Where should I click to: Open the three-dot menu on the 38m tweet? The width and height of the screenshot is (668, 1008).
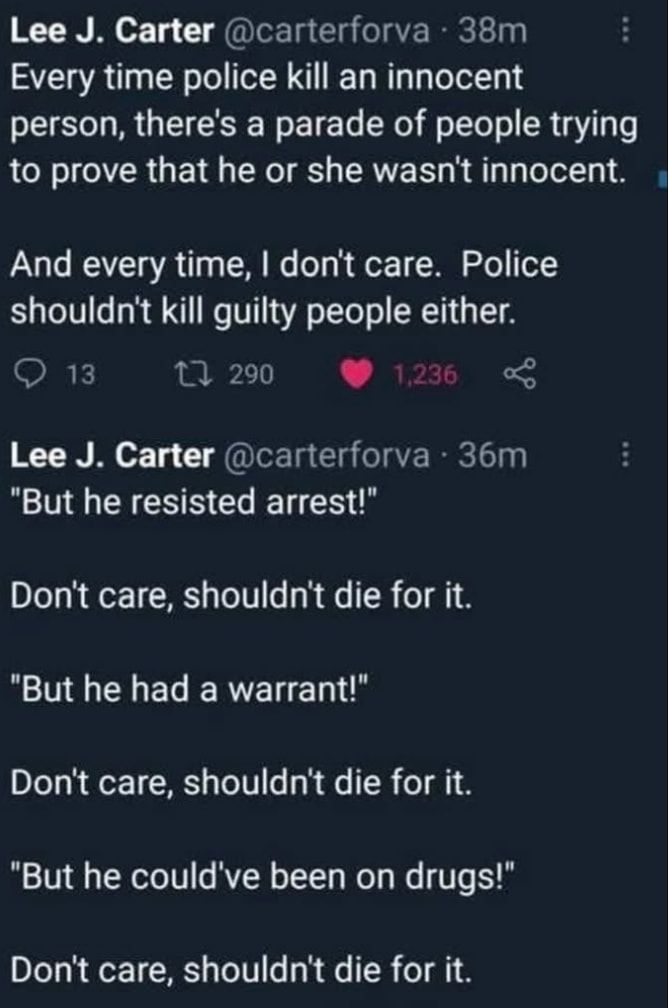(627, 33)
